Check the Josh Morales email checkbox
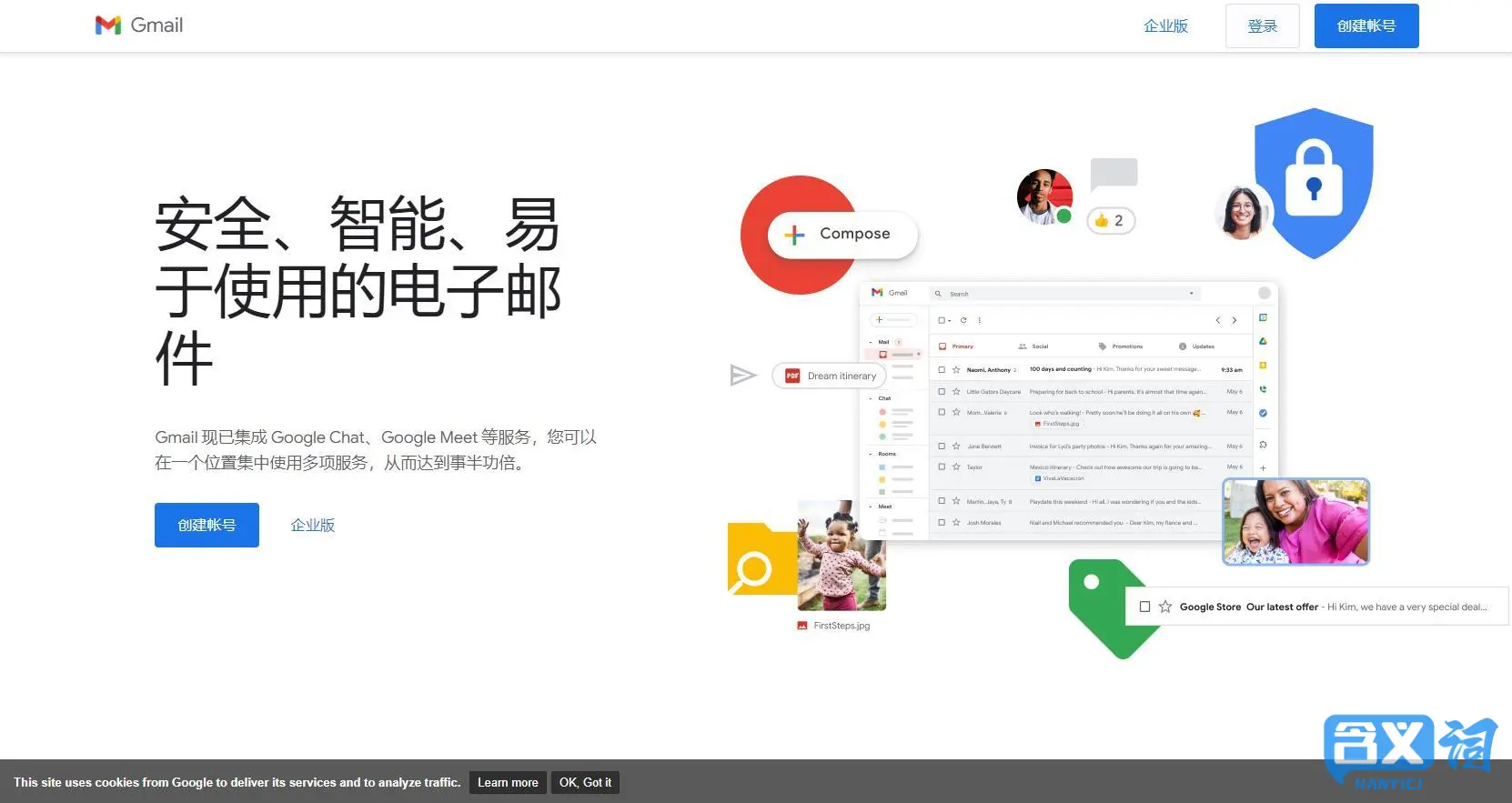1512x803 pixels. point(942,522)
